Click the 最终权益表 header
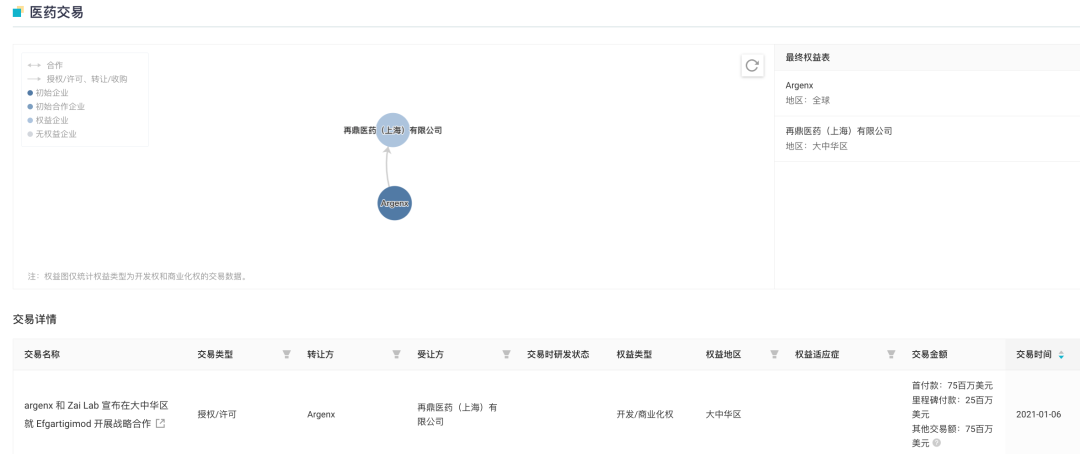The height and width of the screenshot is (454, 1080). click(x=807, y=58)
